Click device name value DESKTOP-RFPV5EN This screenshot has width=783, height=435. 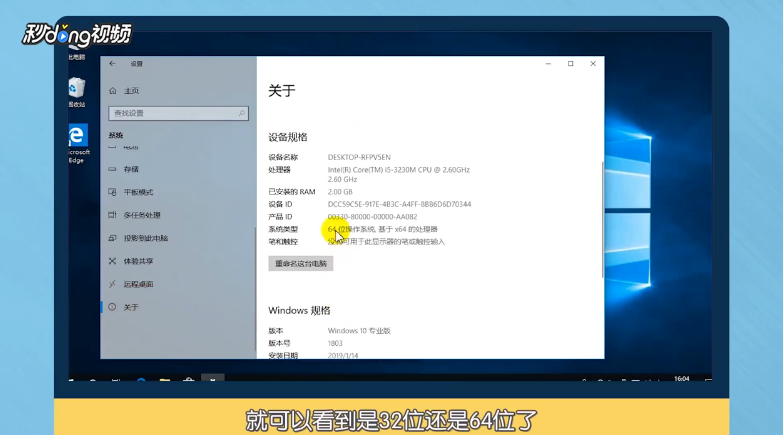click(359, 157)
